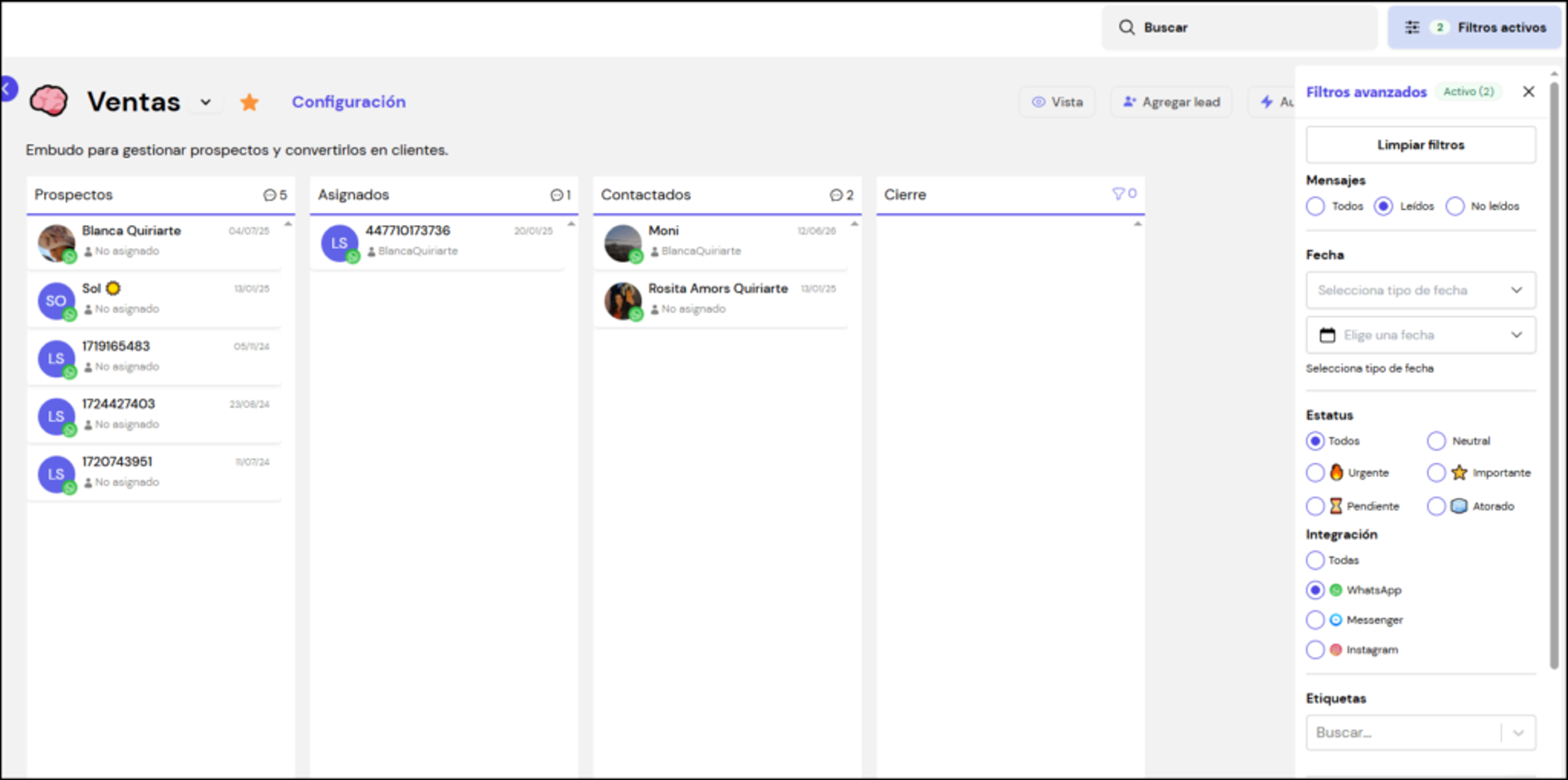This screenshot has height=780, width=1568.
Task: Collapse sidebar with purple back arrow
Action: pos(7,89)
